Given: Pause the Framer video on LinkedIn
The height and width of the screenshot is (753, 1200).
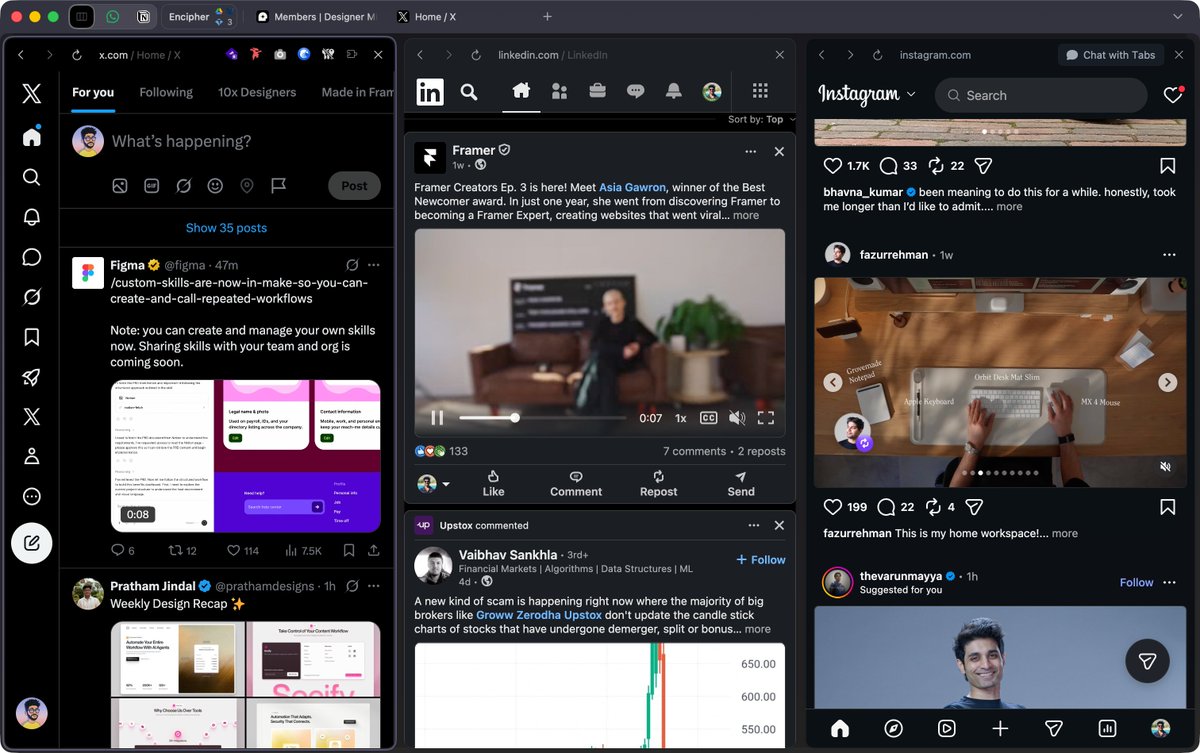Looking at the screenshot, I should coord(437,418).
